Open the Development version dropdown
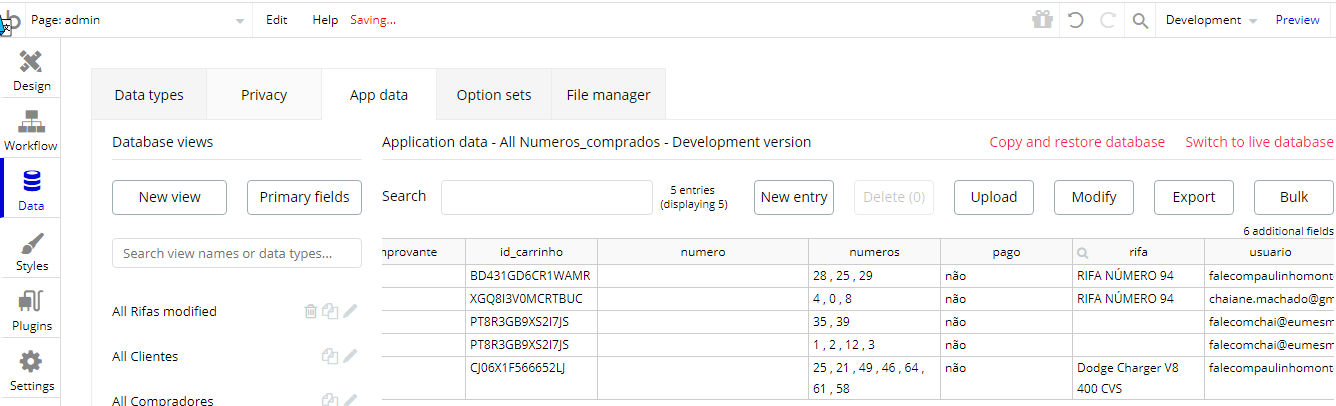The image size is (1336, 406). pyautogui.click(x=1213, y=20)
